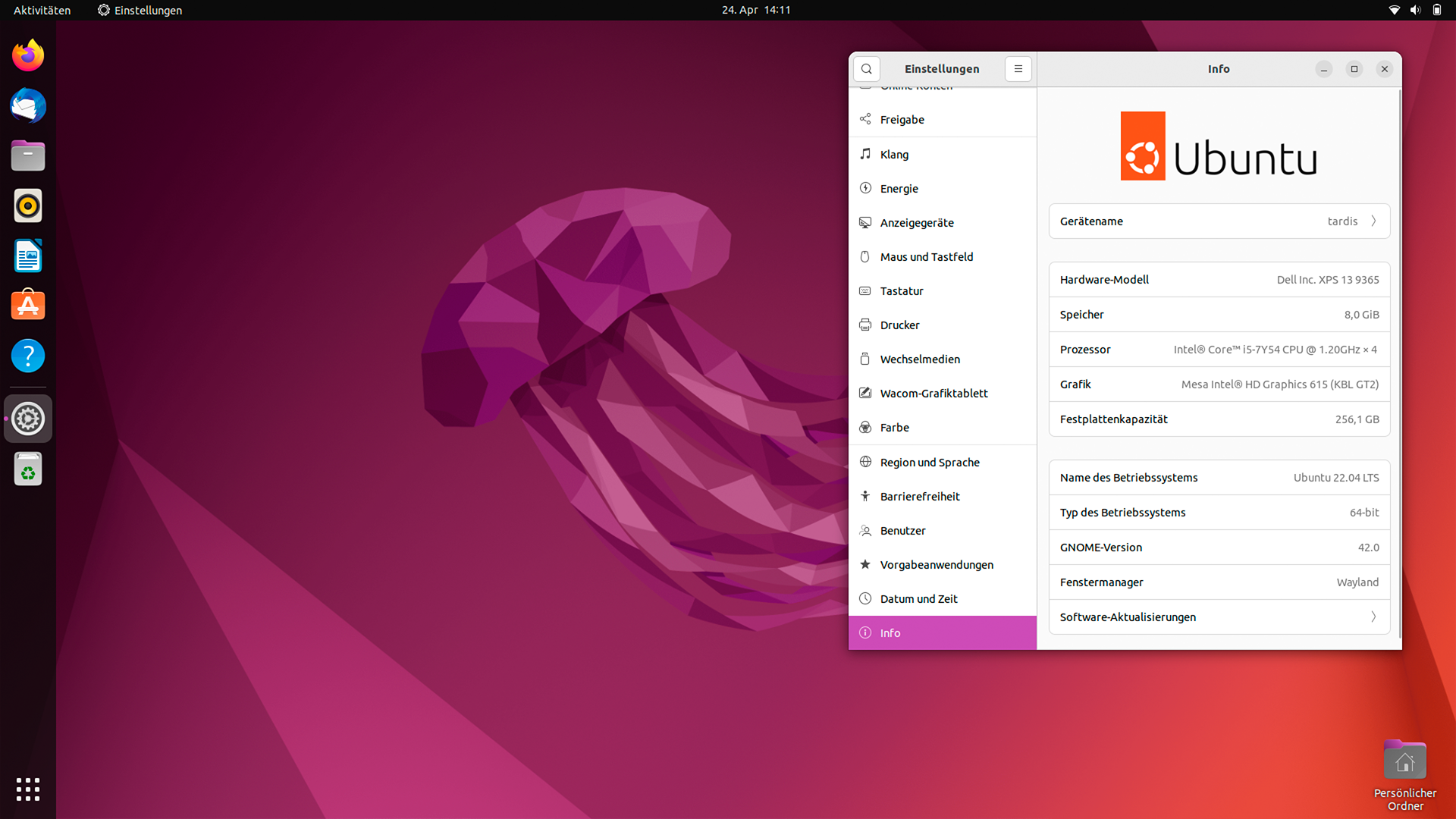Open LibreOffice Writer from the dock

(x=28, y=256)
